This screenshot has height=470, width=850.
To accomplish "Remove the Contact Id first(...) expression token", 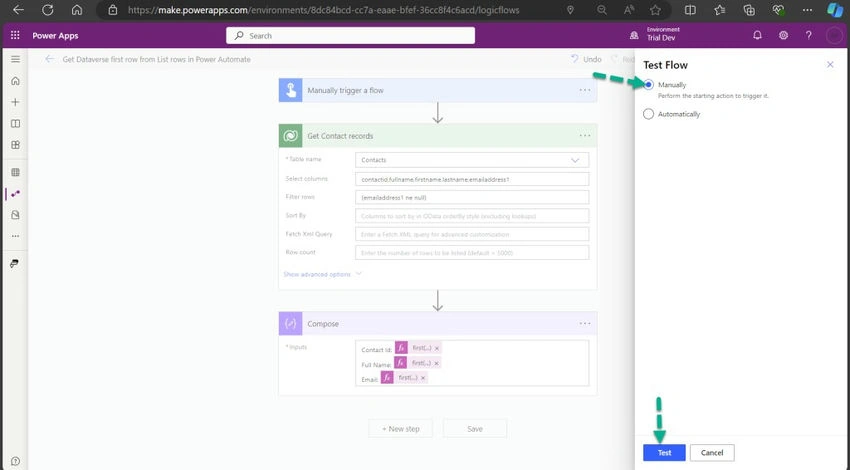I will [437, 348].
